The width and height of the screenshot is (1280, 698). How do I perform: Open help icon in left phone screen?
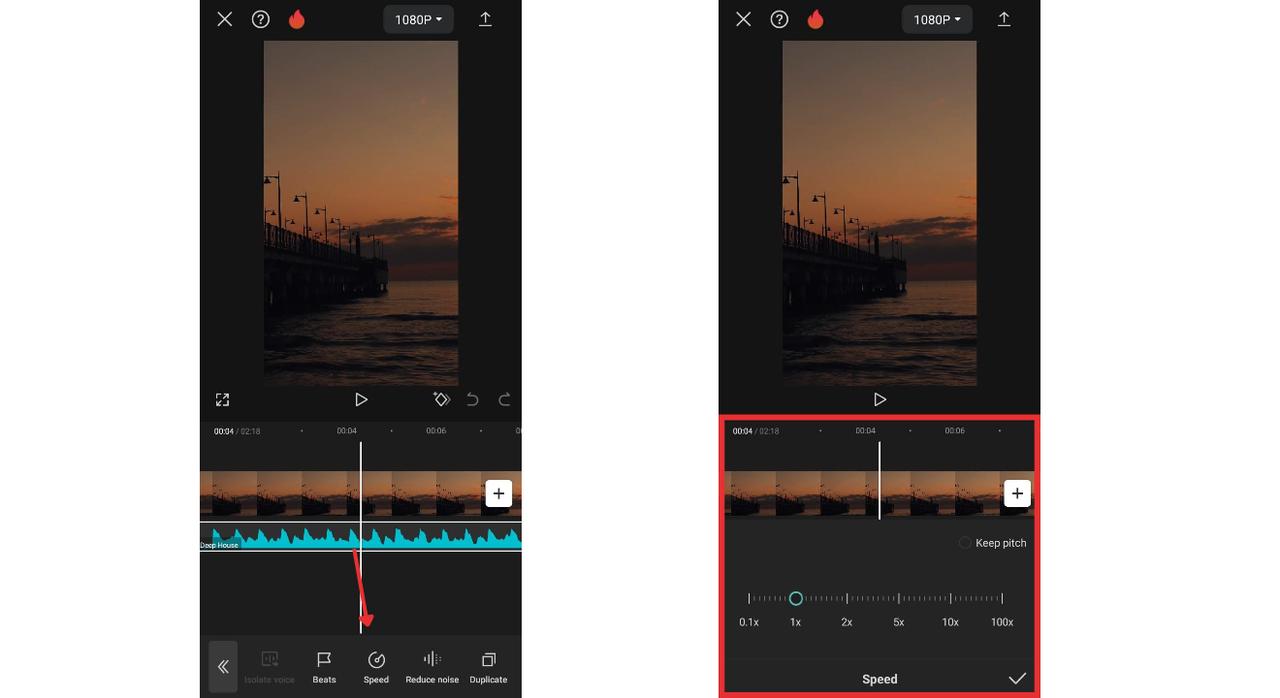pyautogui.click(x=261, y=19)
